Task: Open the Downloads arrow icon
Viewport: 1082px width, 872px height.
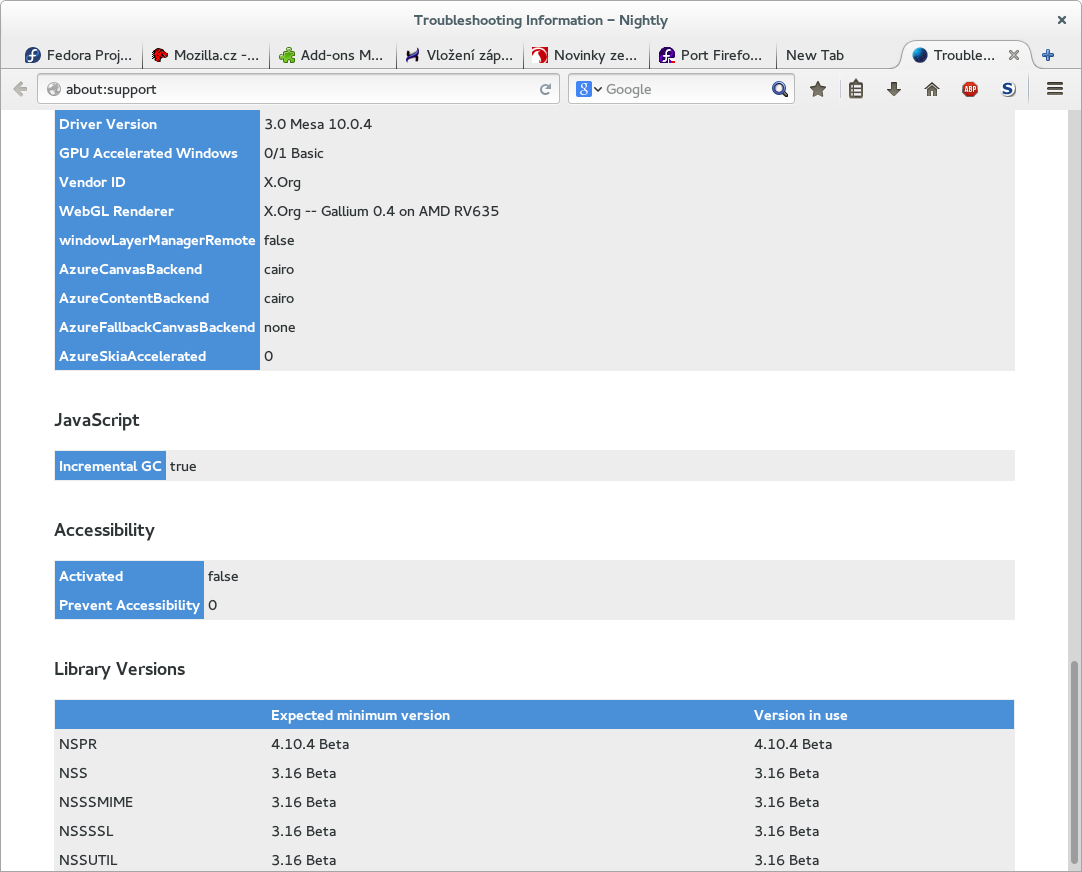Action: click(x=894, y=89)
